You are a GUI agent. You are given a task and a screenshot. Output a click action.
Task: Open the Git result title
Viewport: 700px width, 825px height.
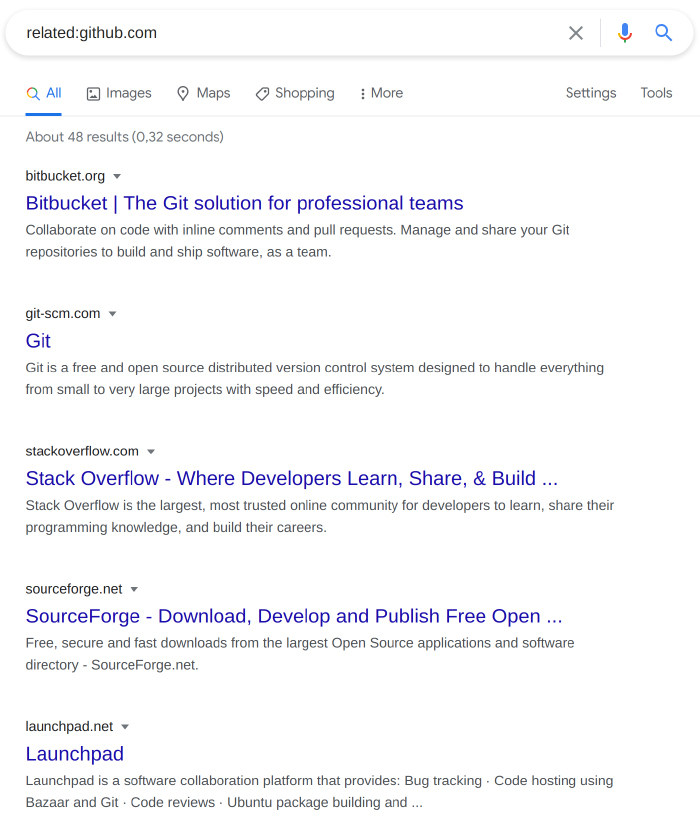coord(38,341)
